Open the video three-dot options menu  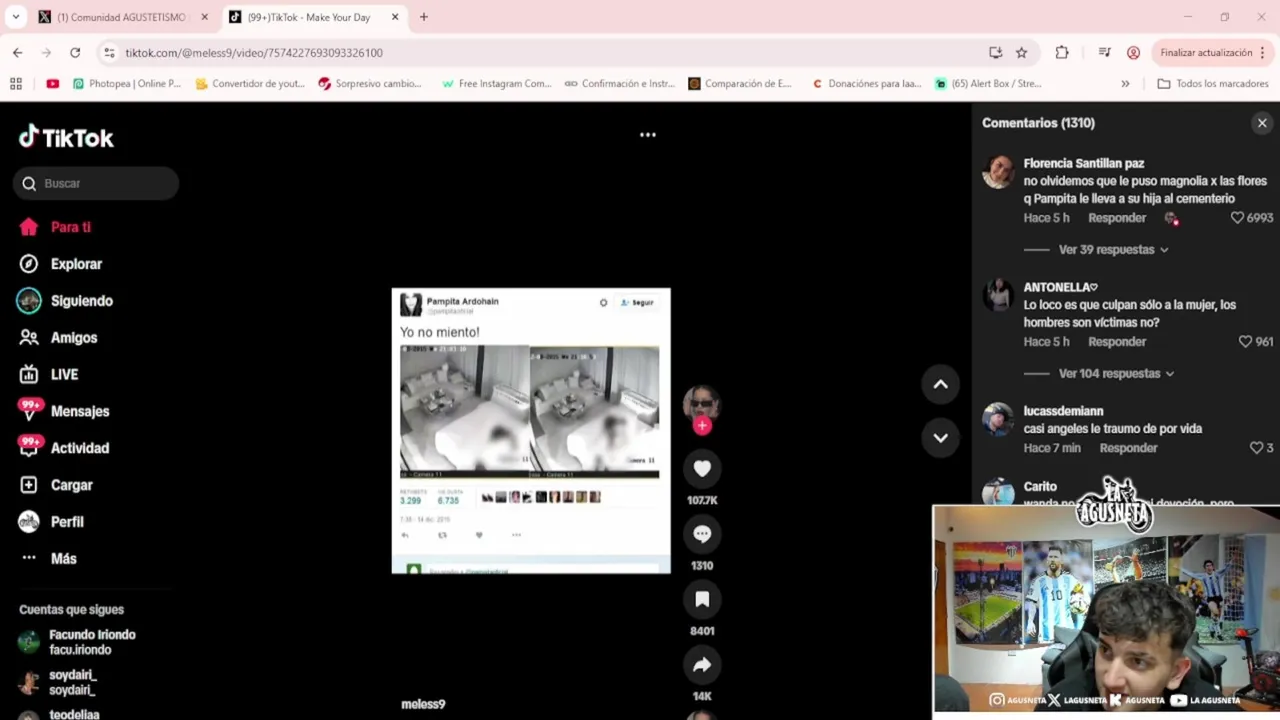coord(648,134)
